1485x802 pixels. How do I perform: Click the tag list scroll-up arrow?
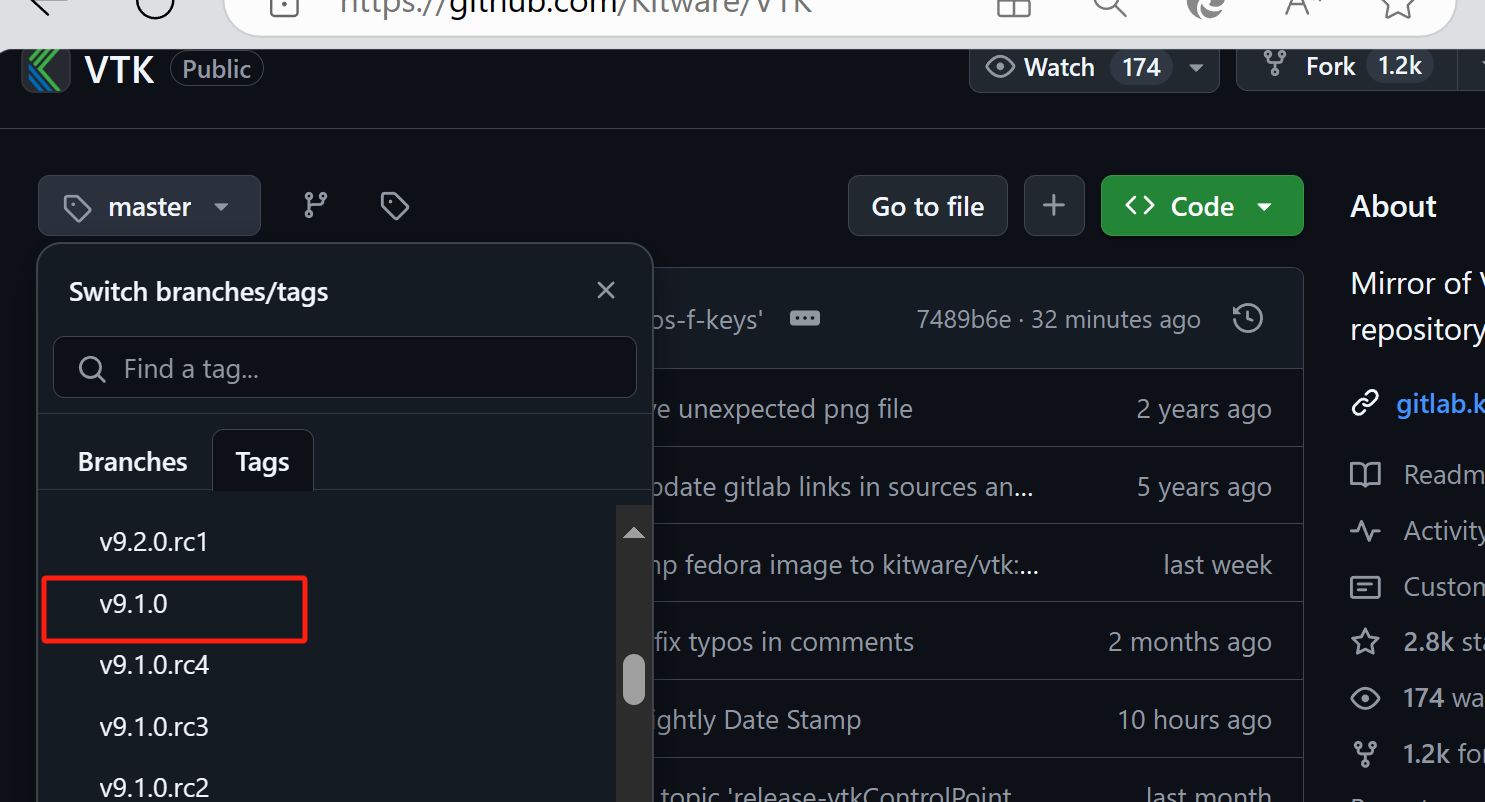pos(633,533)
